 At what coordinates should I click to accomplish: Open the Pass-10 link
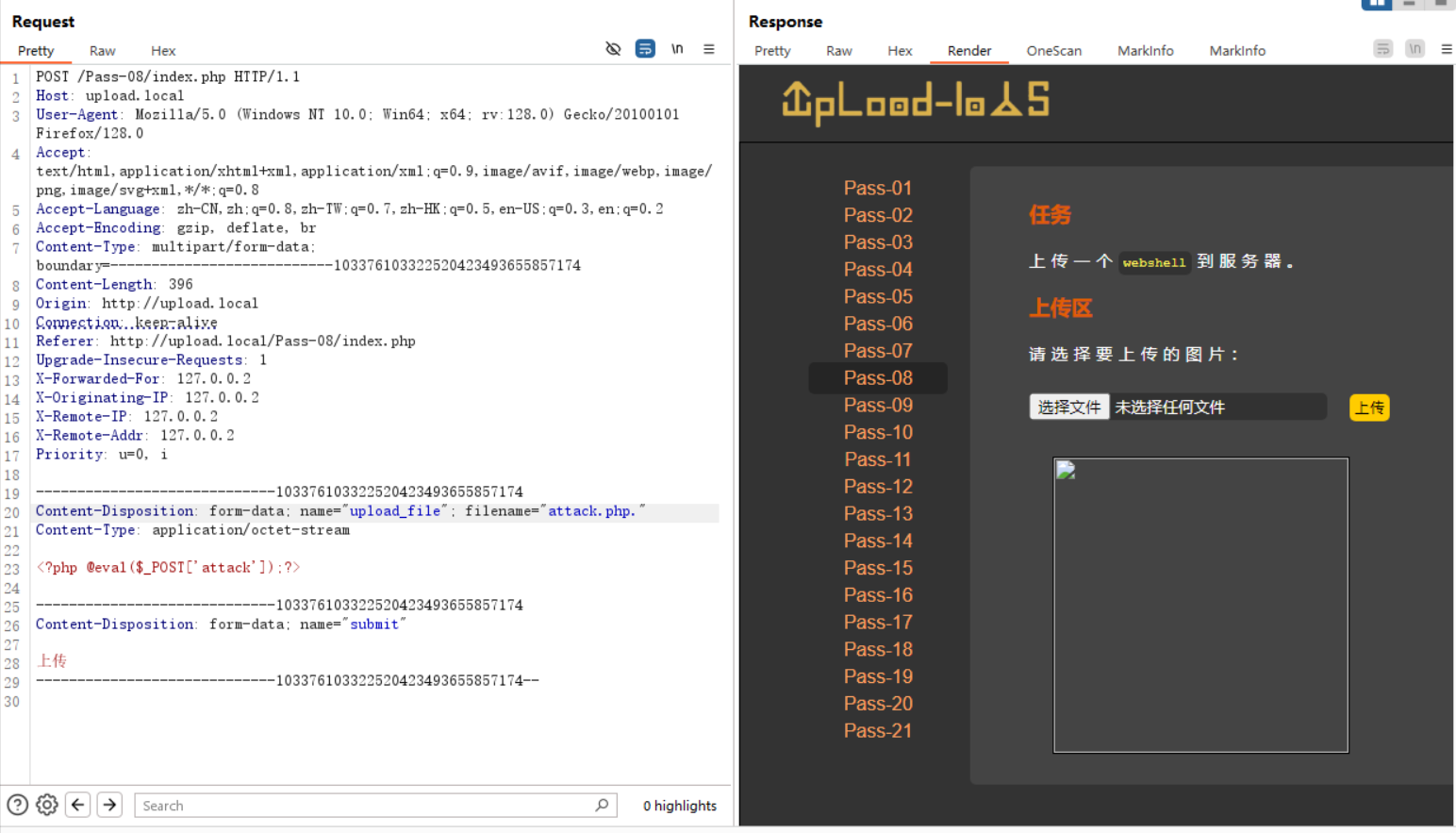tap(878, 432)
